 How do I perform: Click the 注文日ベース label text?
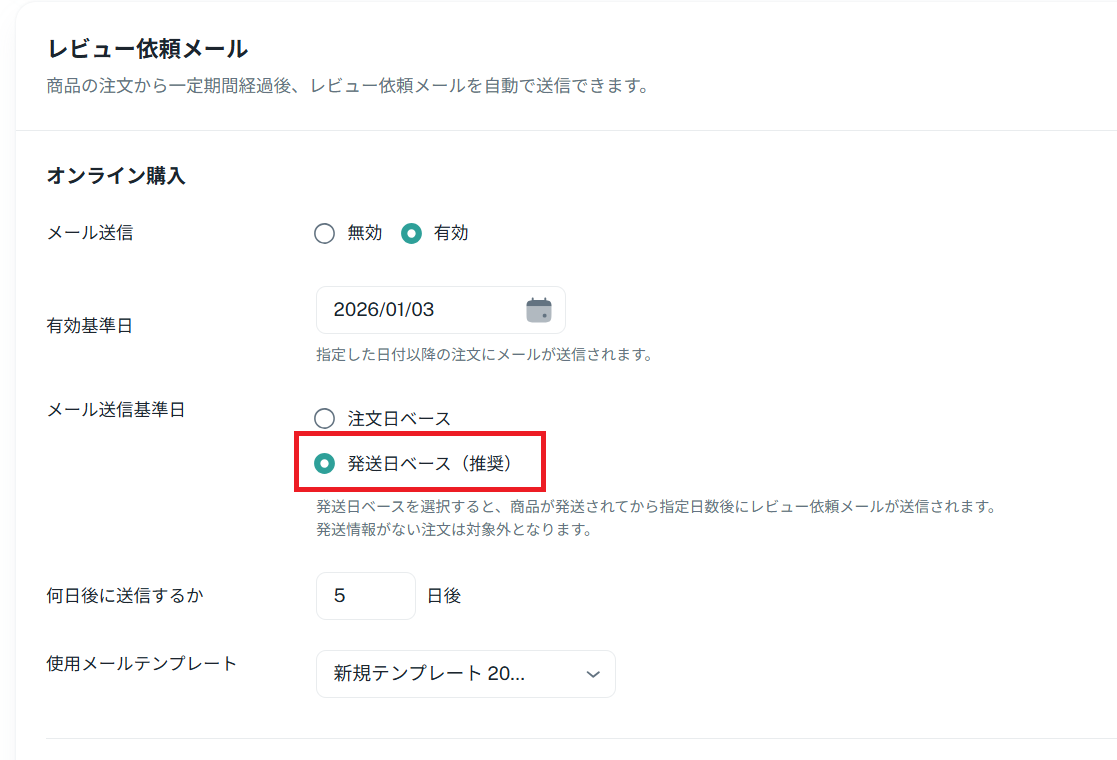click(399, 419)
